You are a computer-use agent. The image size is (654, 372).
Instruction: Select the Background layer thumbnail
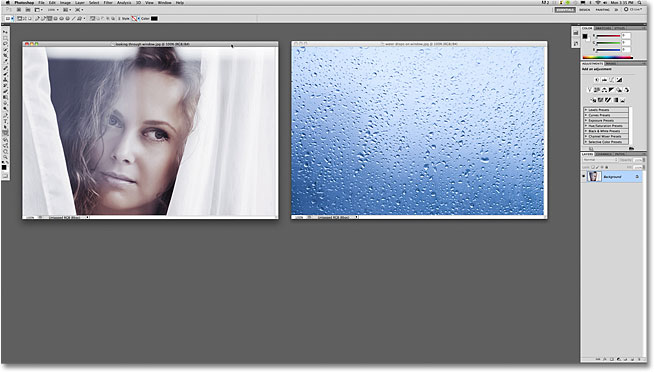click(595, 176)
